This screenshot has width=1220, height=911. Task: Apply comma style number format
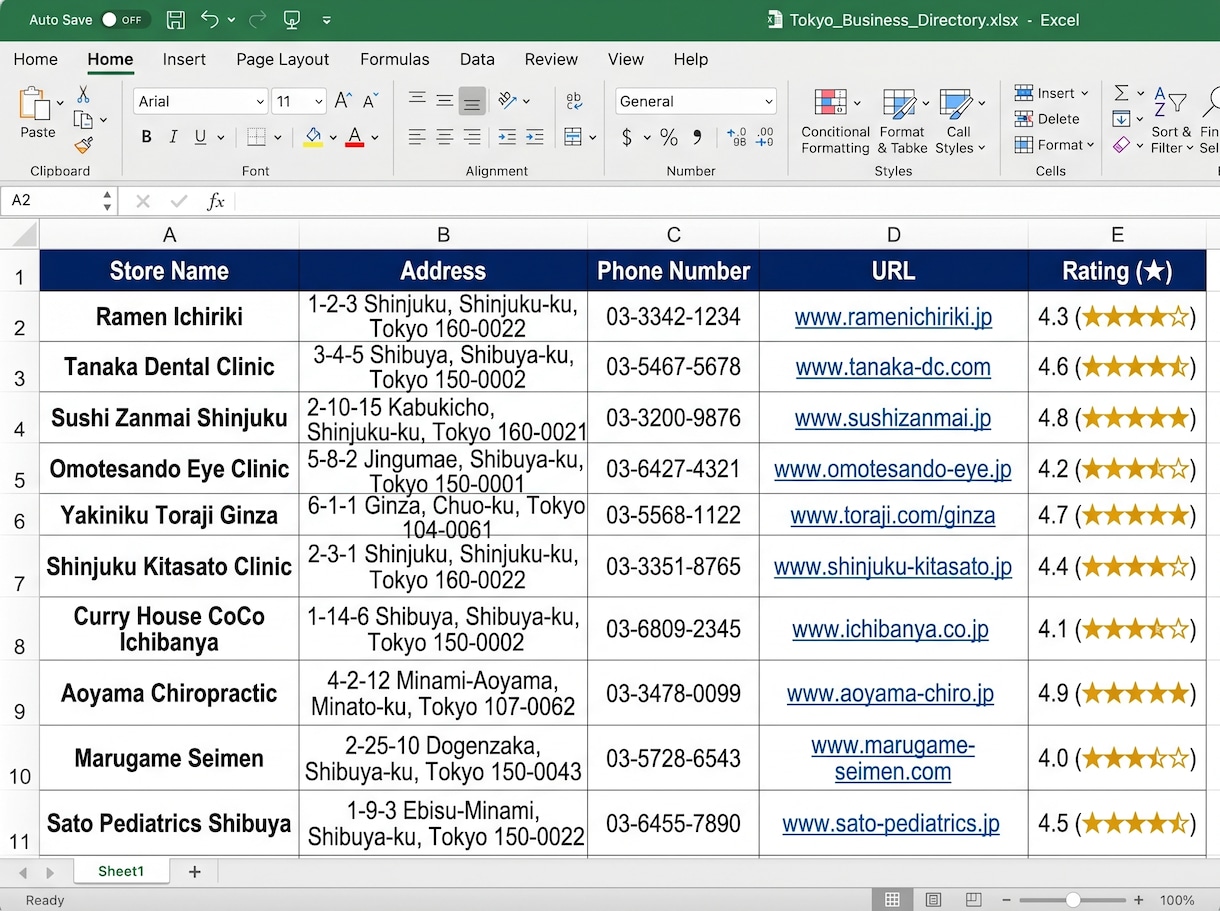coord(697,137)
